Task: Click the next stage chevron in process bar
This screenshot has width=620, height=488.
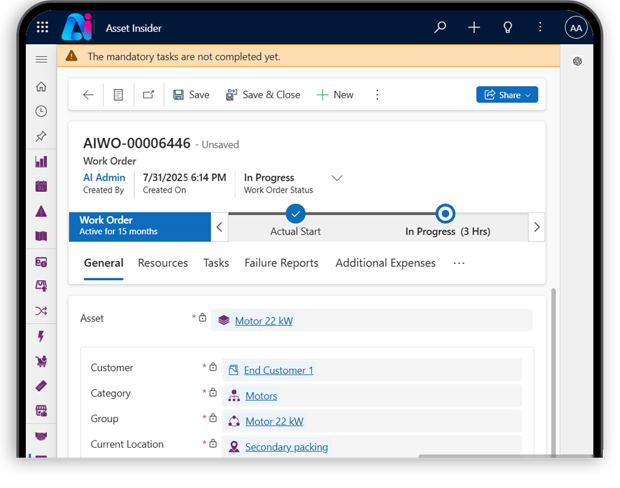Action: [537, 227]
